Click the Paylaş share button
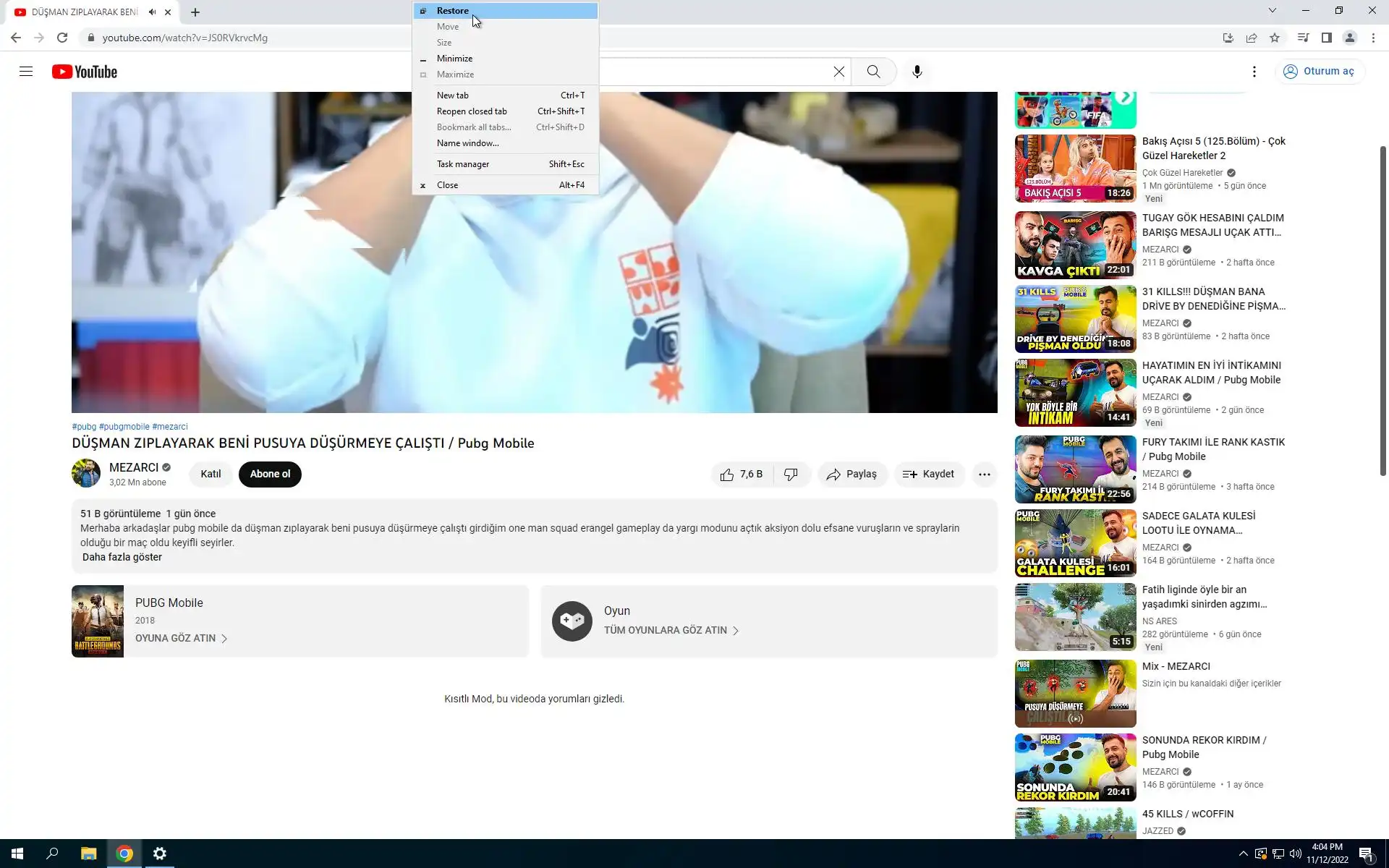This screenshot has height=868, width=1389. (x=851, y=475)
